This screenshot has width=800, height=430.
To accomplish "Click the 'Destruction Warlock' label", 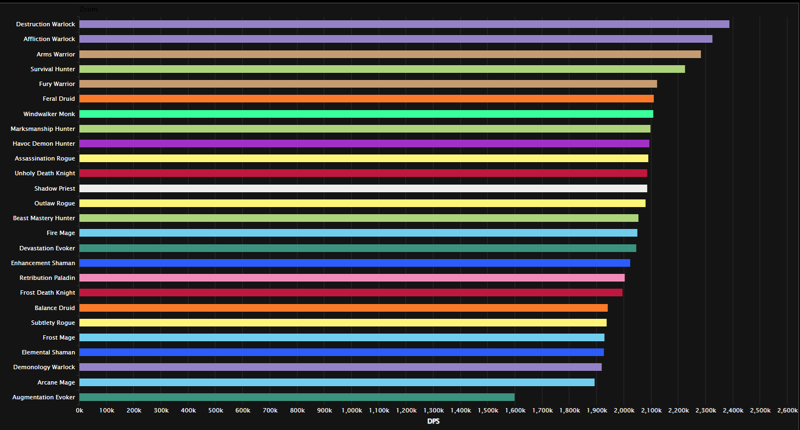I will (45, 24).
